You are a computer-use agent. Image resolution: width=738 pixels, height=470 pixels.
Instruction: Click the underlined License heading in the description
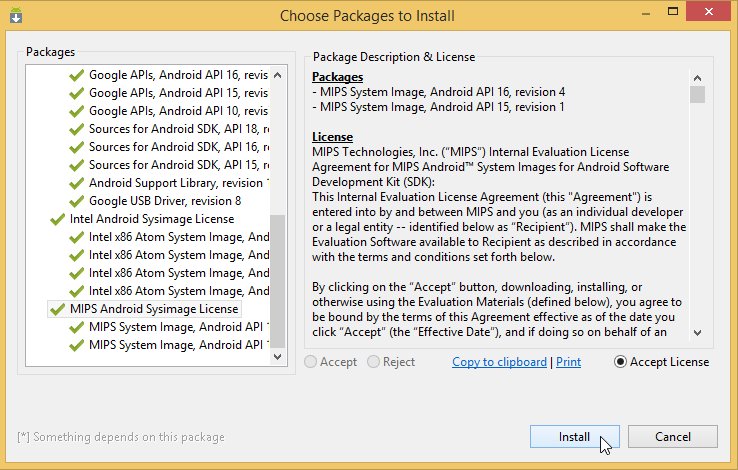point(332,137)
